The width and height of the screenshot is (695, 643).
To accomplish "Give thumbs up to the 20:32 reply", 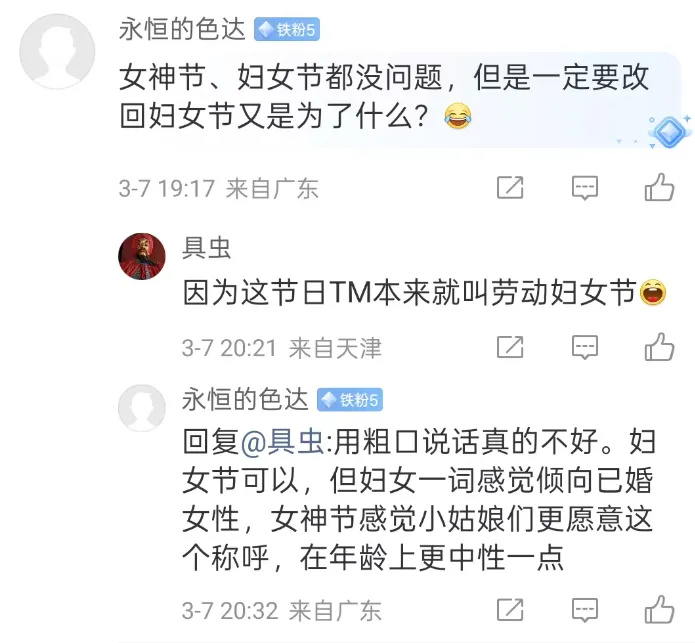I will coord(659,609).
